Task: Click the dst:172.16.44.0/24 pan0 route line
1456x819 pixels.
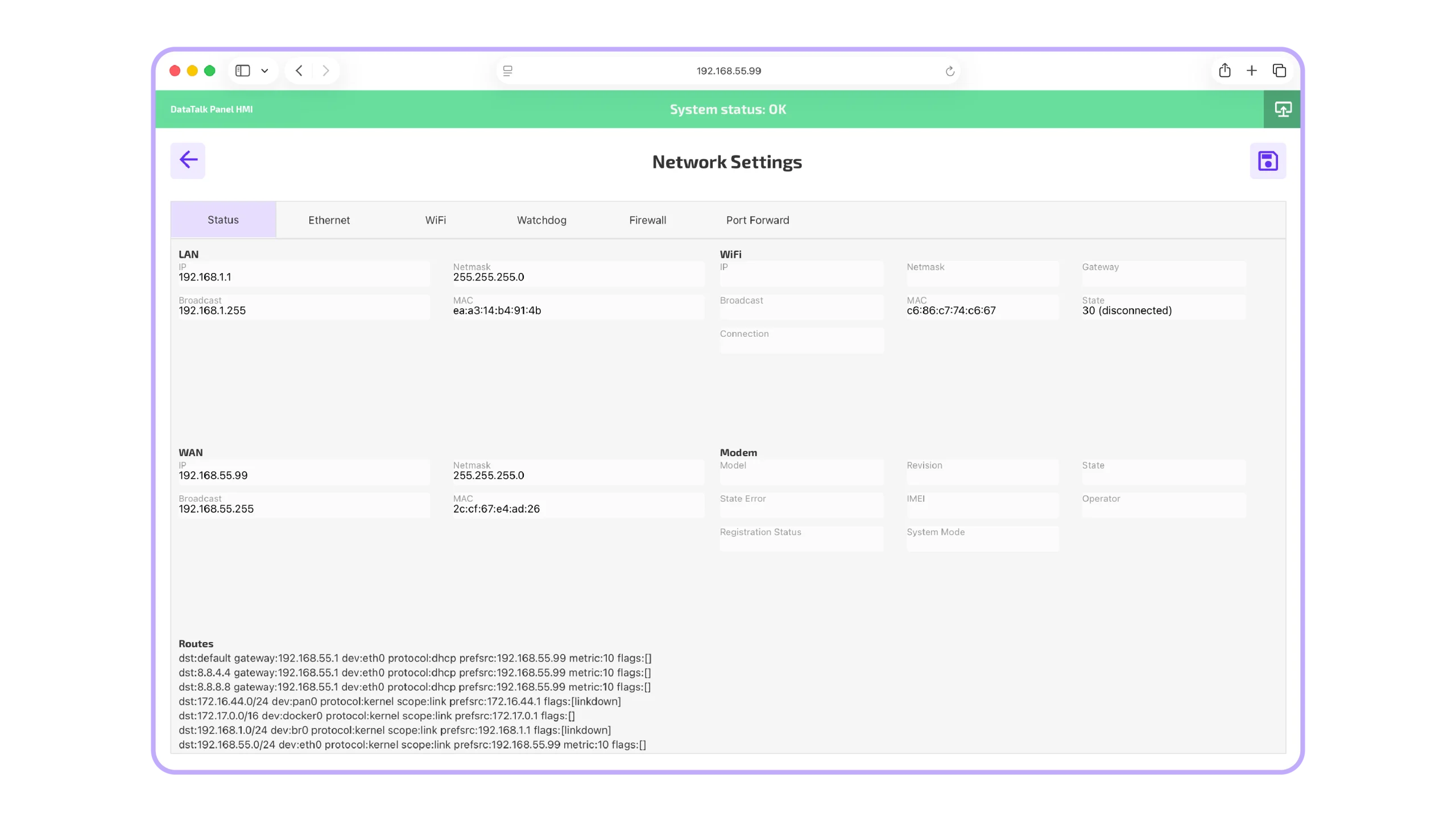Action: coord(399,701)
